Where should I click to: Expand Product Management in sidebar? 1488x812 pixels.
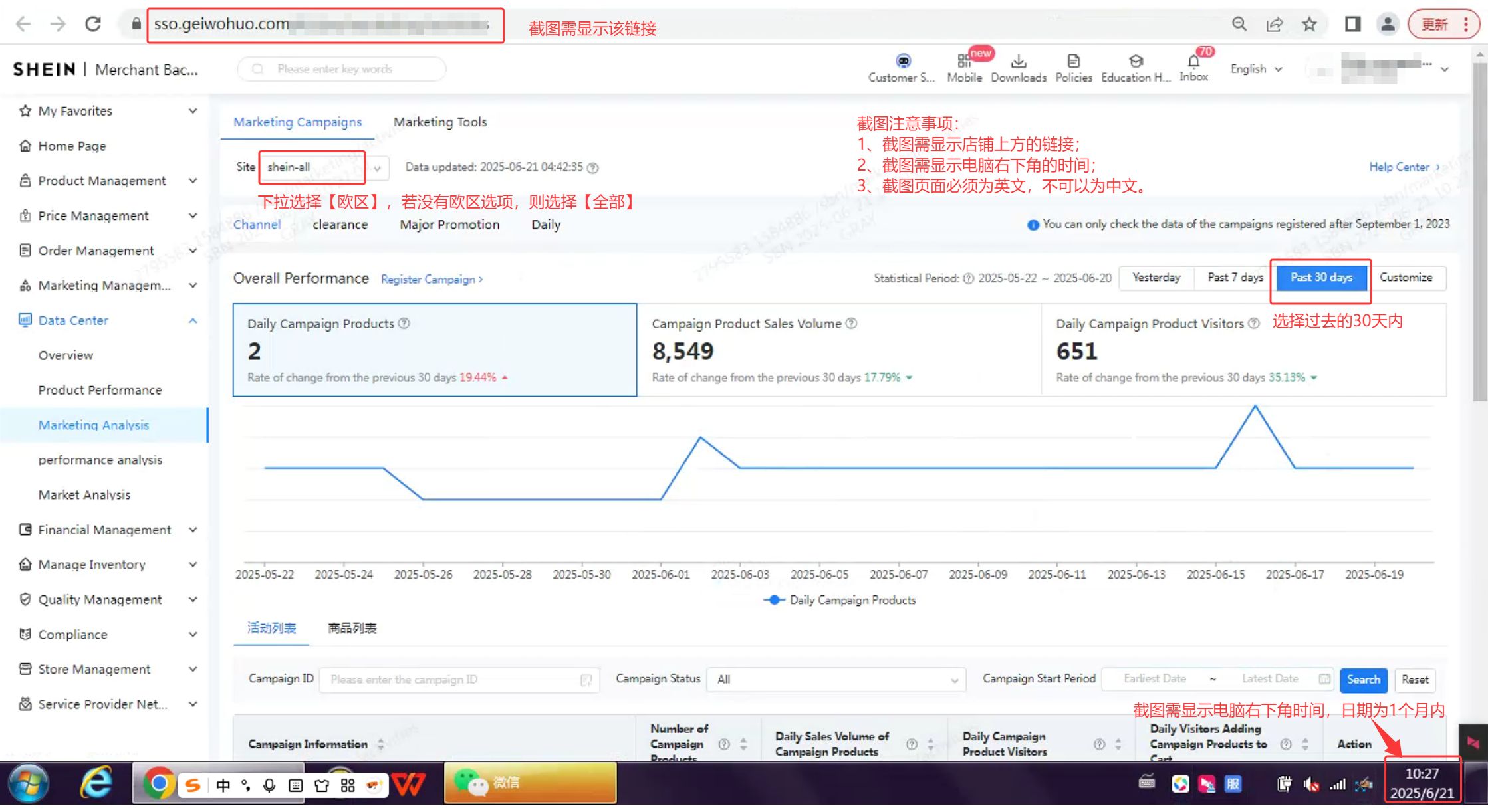102,181
